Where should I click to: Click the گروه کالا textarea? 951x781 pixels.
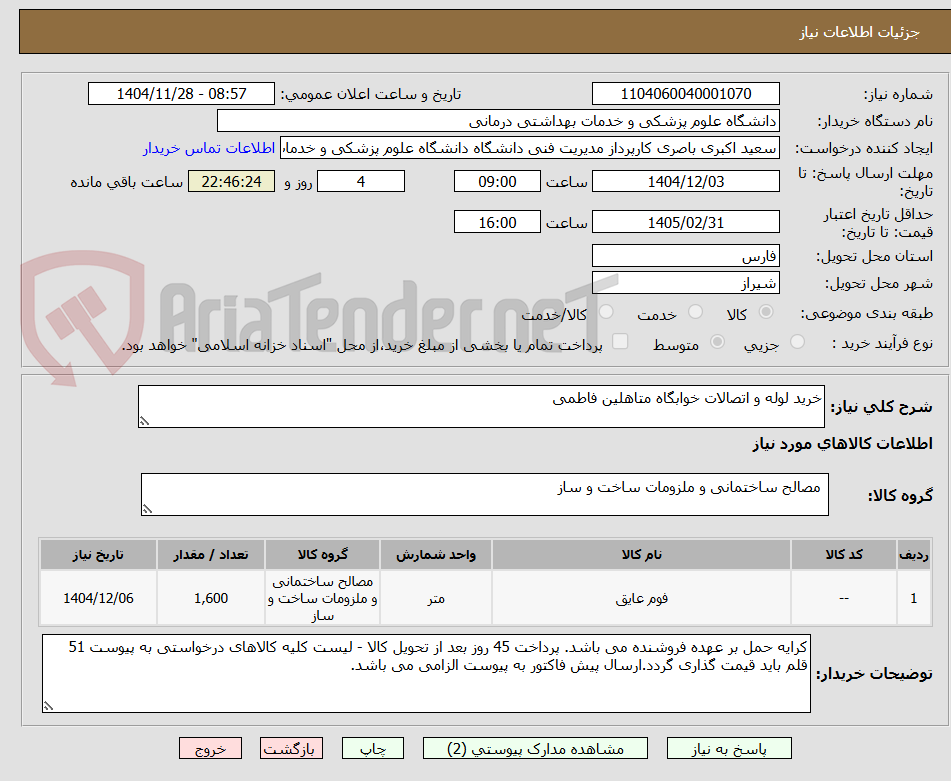[485, 494]
